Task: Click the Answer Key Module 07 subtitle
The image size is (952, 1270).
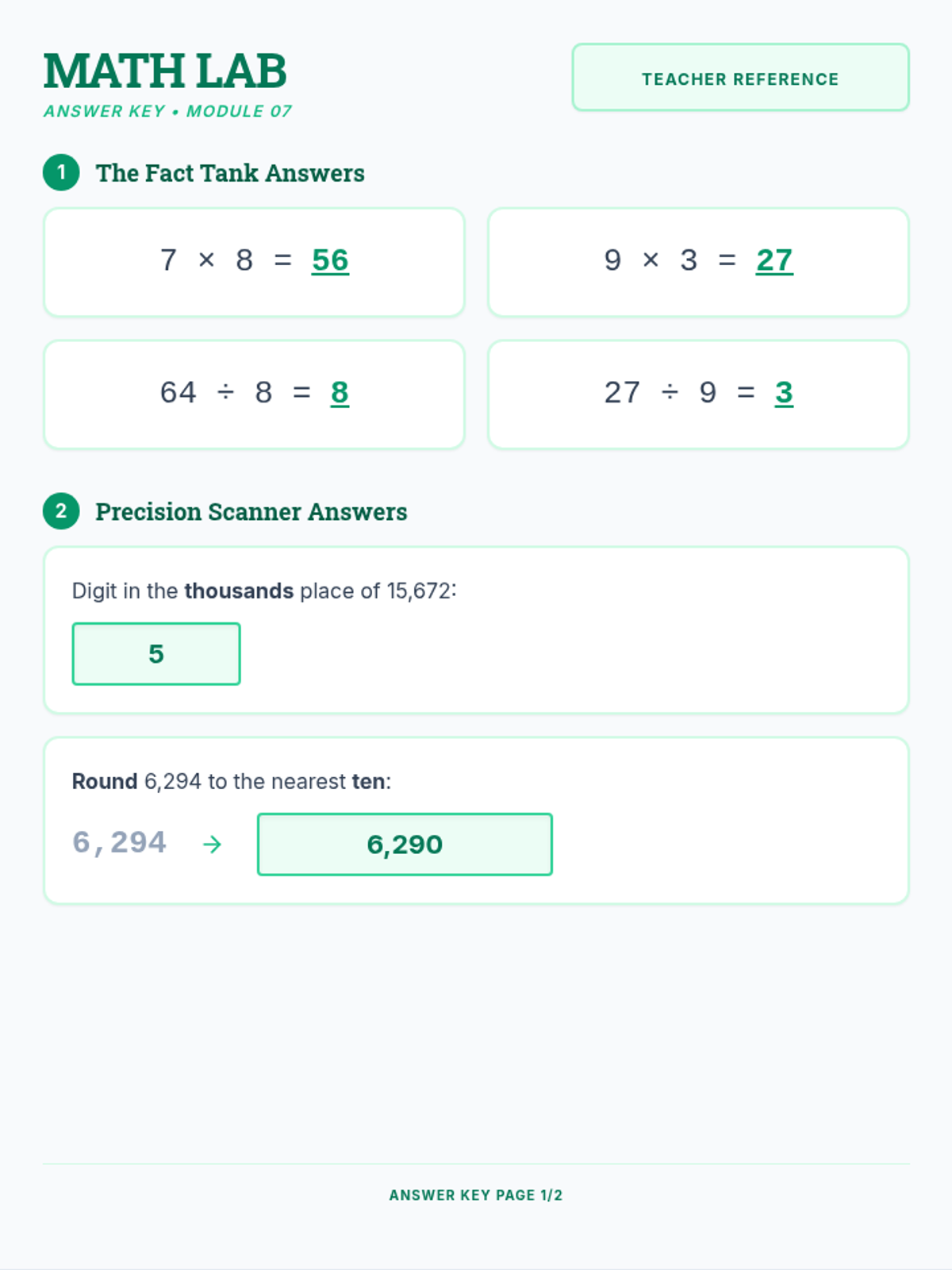Action: coord(167,111)
